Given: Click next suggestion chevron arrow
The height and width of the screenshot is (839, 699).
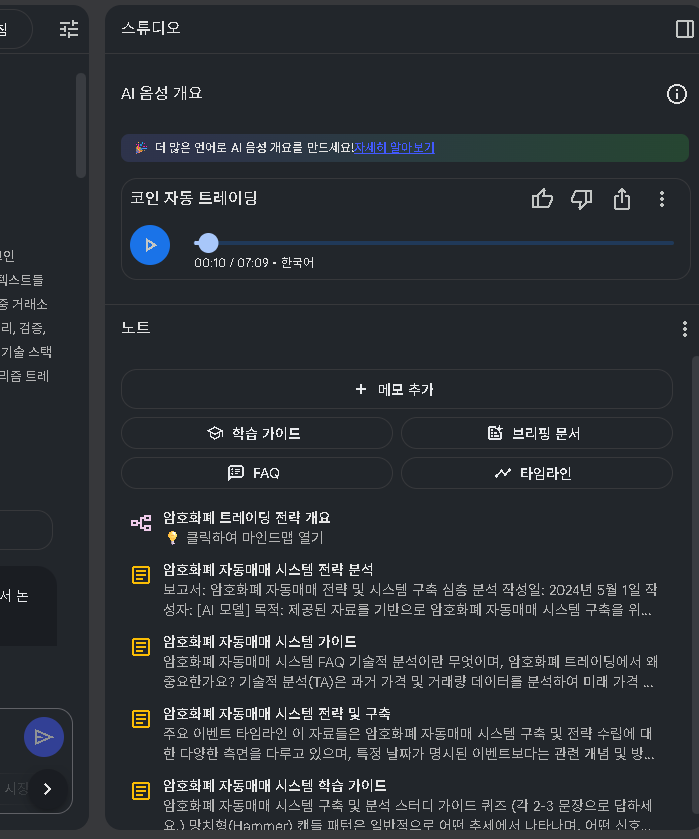Looking at the screenshot, I should (48, 789).
